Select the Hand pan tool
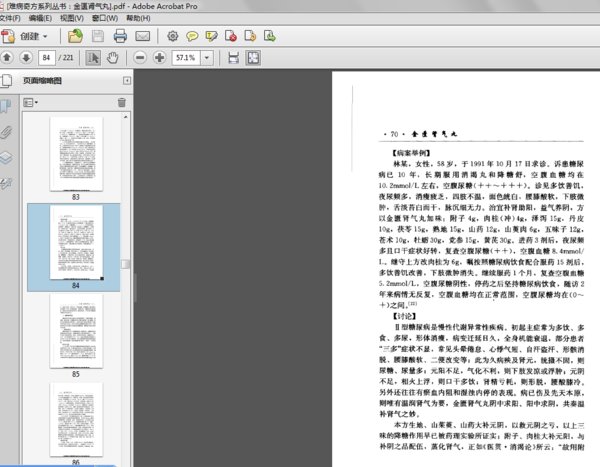The width and height of the screenshot is (600, 467). tap(114, 58)
